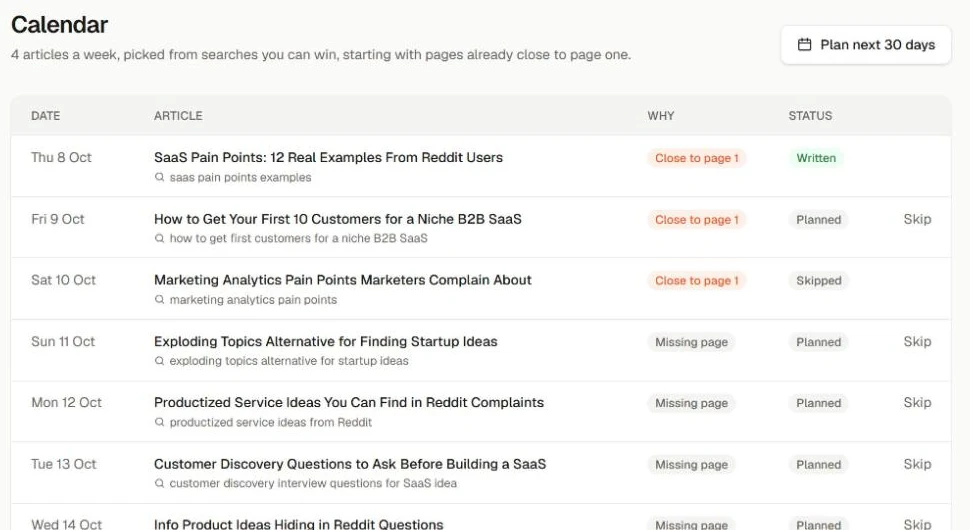Click keyword text marketing analytics pain points
Image resolution: width=970 pixels, height=530 pixels.
pyautogui.click(x=253, y=300)
